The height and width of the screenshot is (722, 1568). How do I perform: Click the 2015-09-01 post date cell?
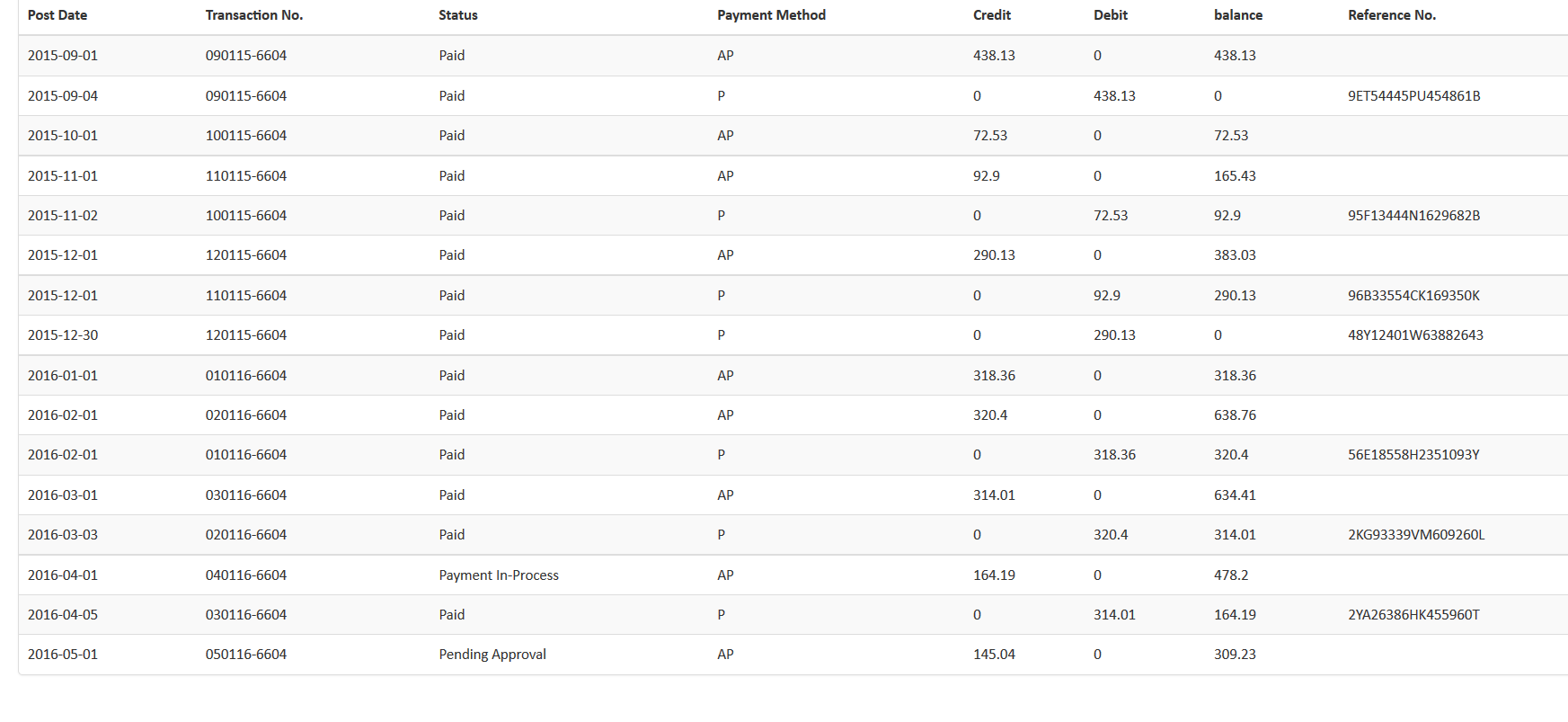pos(63,56)
